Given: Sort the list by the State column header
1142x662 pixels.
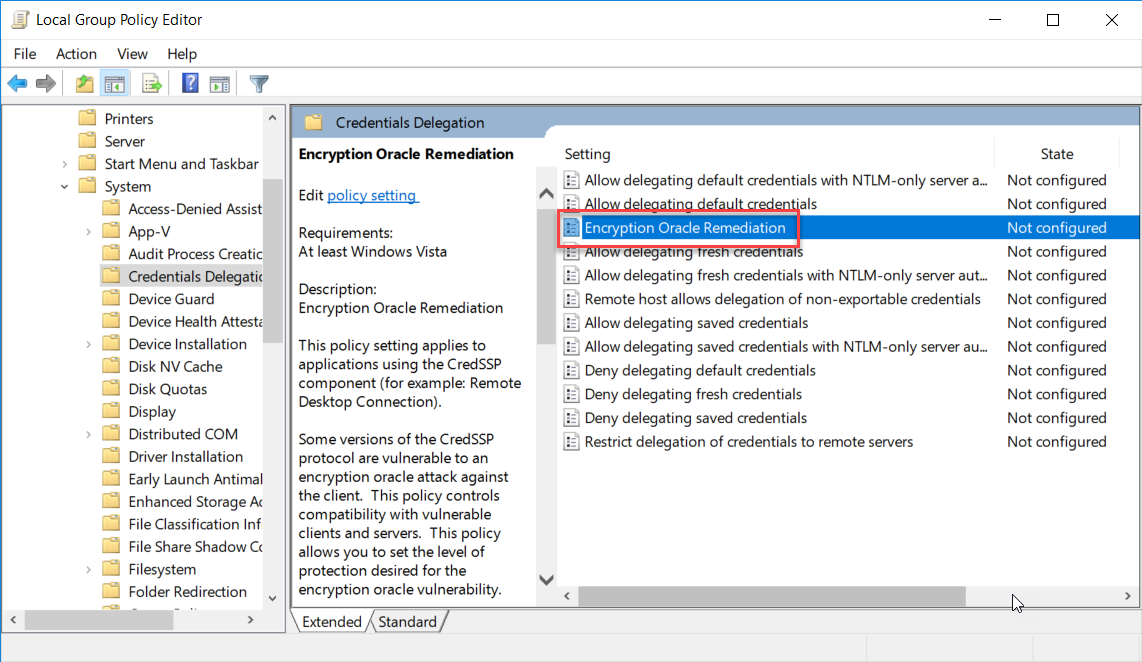Looking at the screenshot, I should 1056,154.
